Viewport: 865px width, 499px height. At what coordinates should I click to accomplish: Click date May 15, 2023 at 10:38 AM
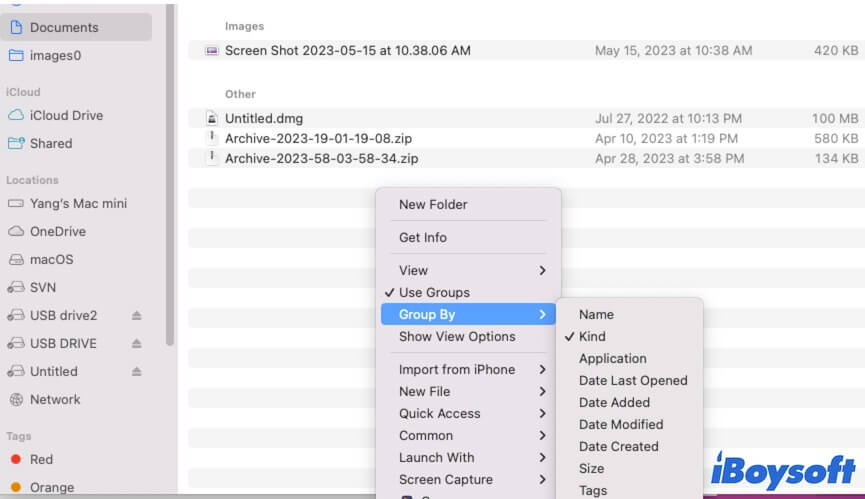[673, 50]
